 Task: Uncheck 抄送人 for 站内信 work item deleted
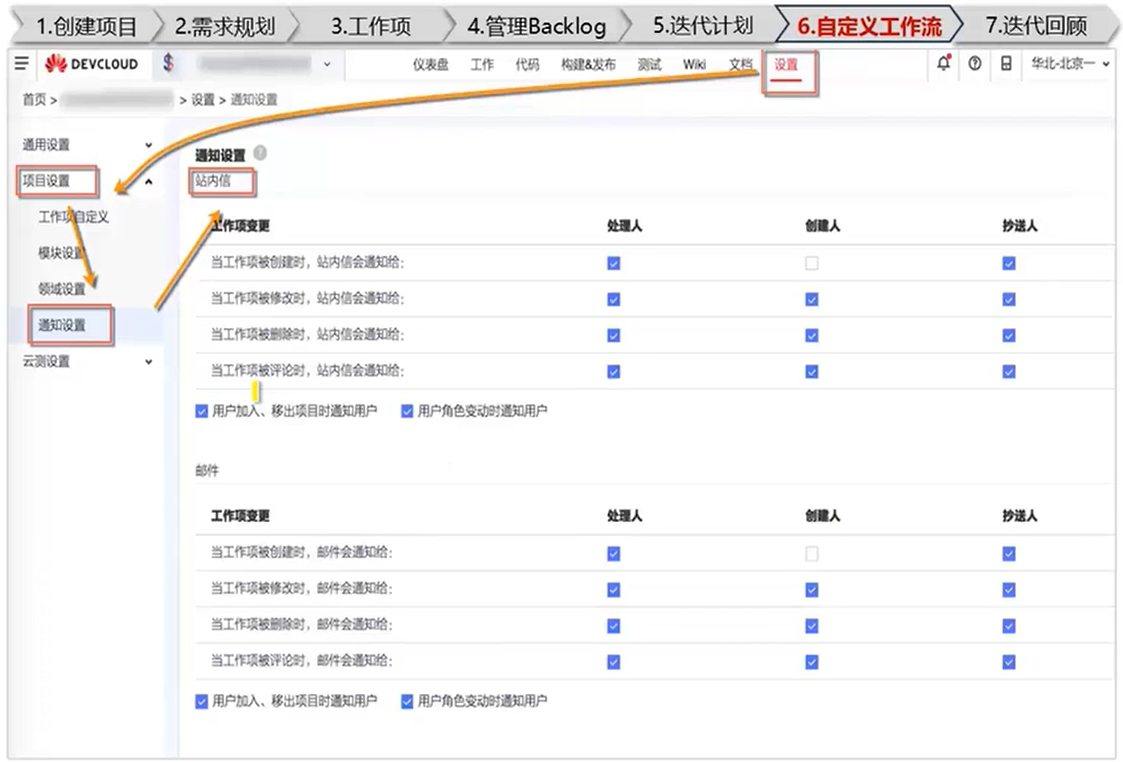pyautogui.click(x=1009, y=335)
